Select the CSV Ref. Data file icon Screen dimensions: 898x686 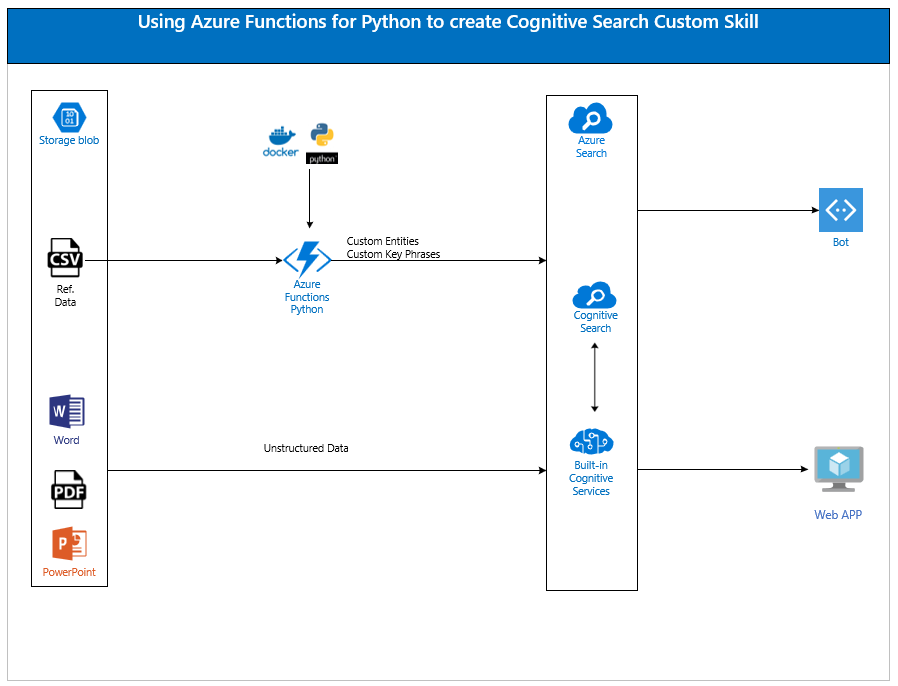coord(65,258)
